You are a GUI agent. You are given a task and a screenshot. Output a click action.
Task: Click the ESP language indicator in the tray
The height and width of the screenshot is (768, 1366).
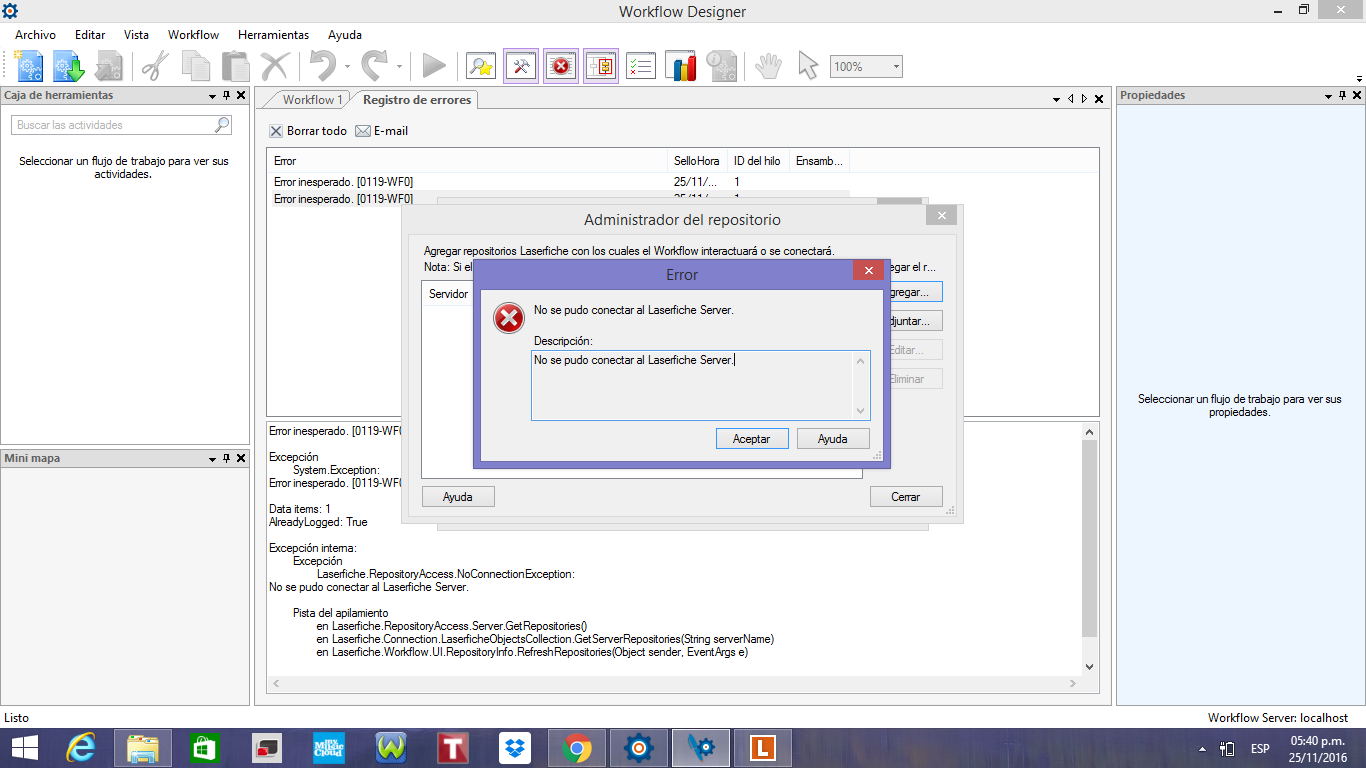[x=1260, y=749]
